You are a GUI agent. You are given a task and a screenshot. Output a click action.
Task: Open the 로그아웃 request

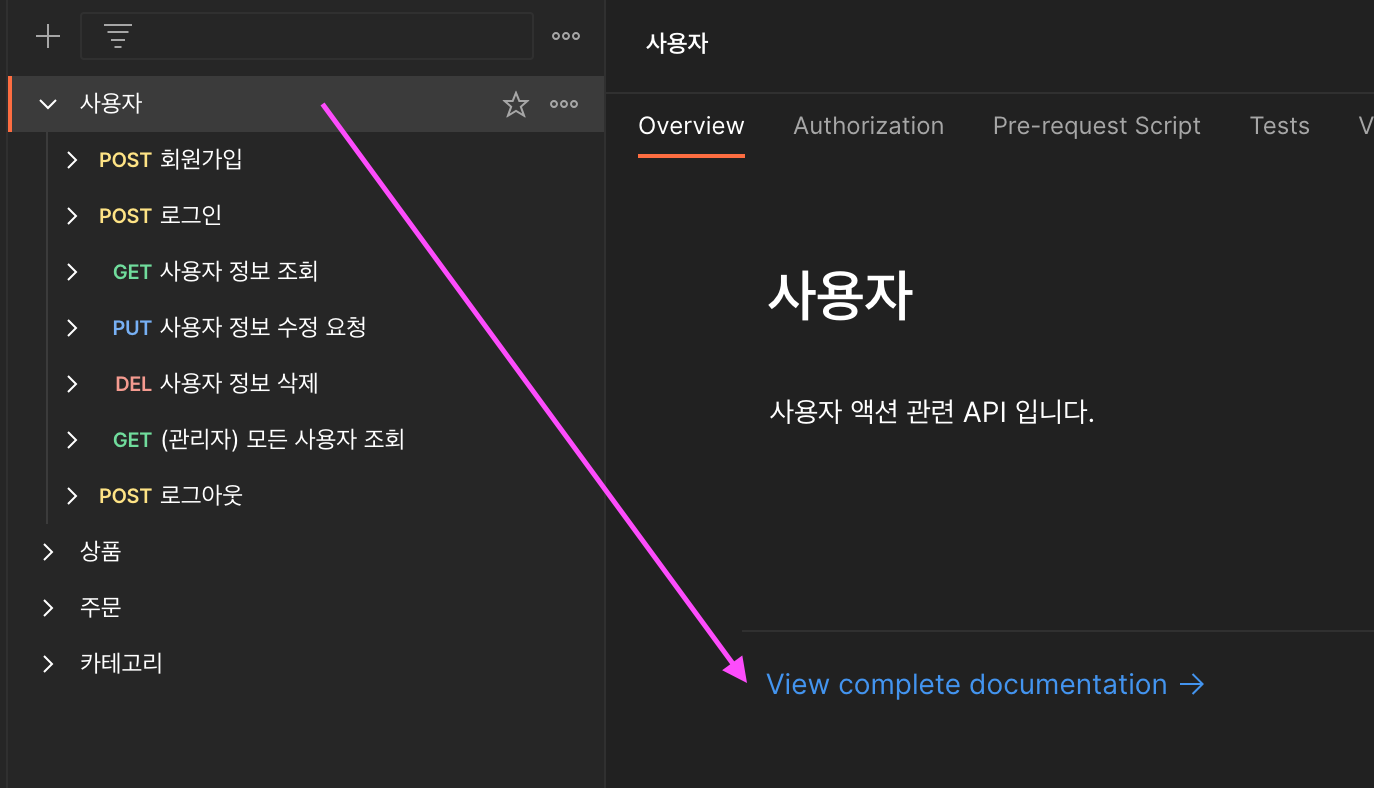201,496
